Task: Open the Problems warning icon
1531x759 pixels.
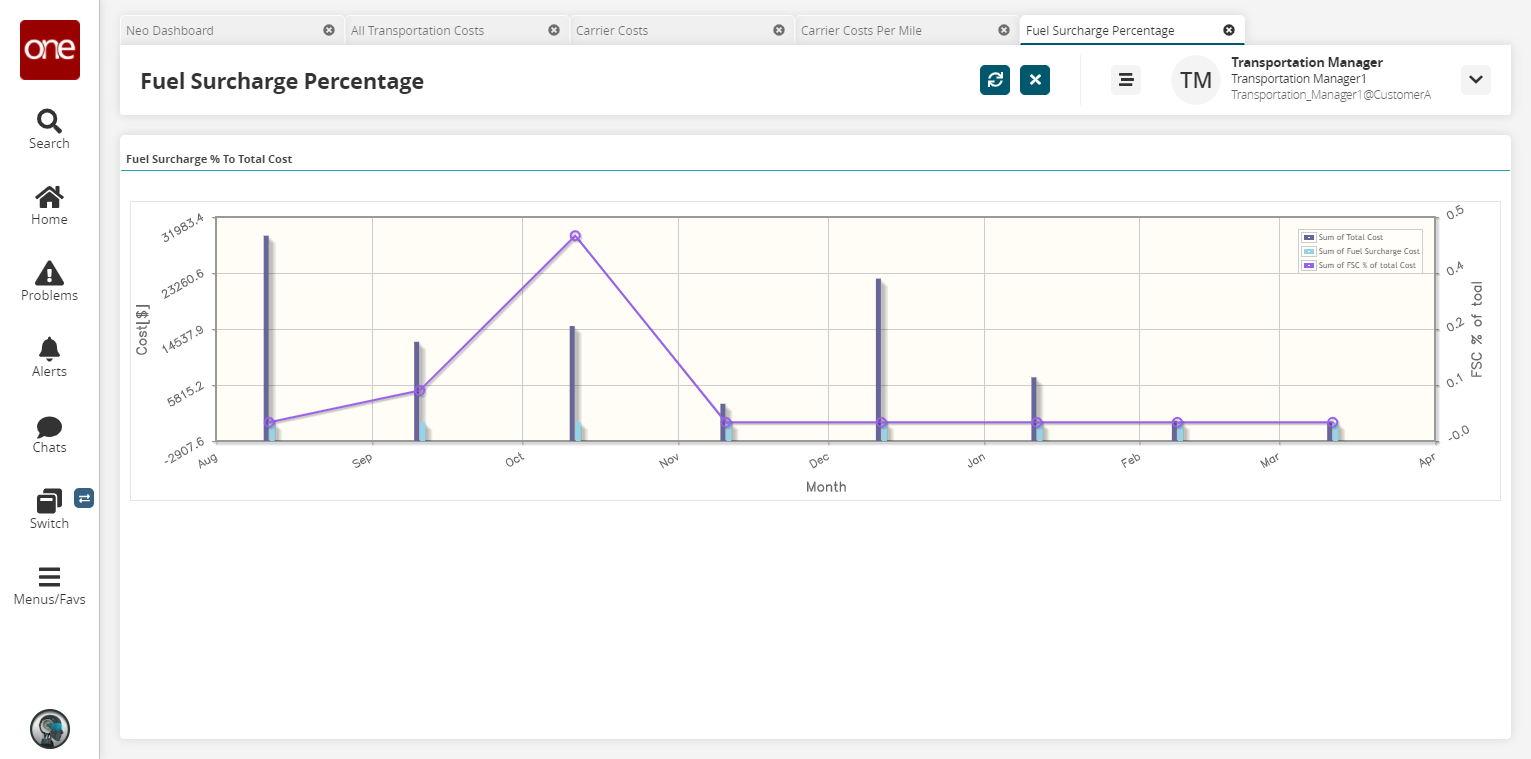Action: (49, 281)
